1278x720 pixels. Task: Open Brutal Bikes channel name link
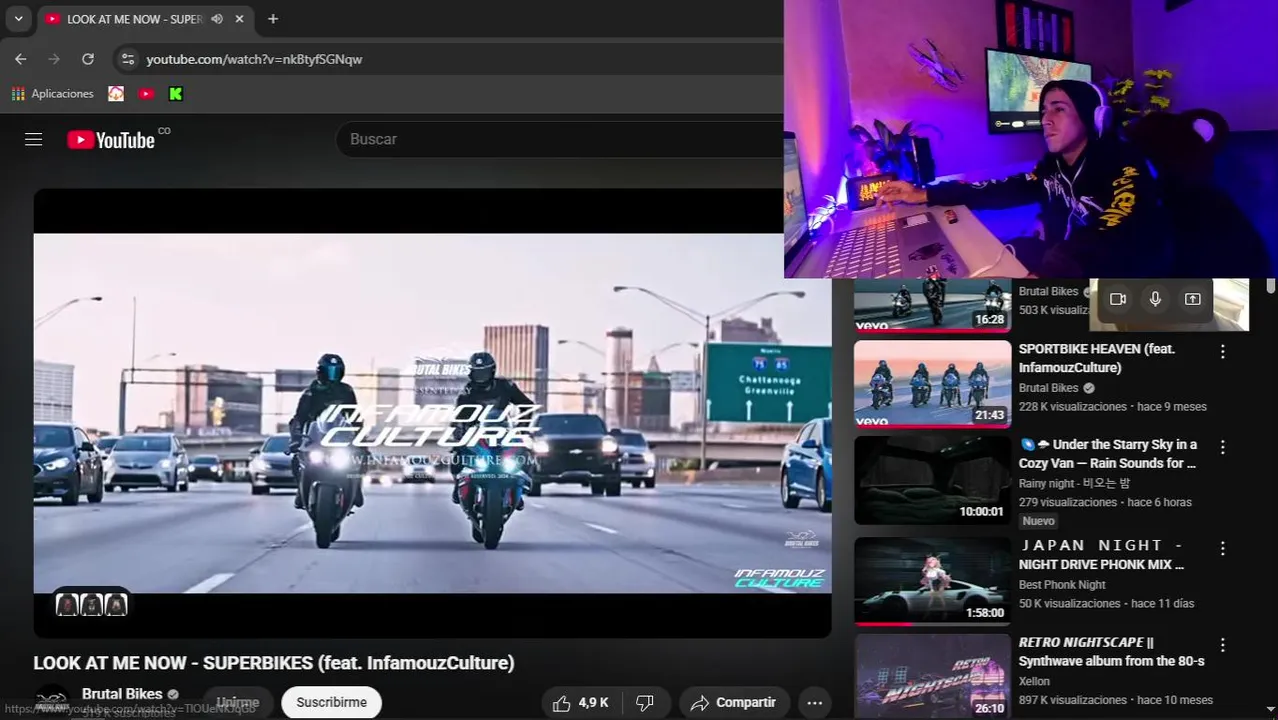(122, 694)
